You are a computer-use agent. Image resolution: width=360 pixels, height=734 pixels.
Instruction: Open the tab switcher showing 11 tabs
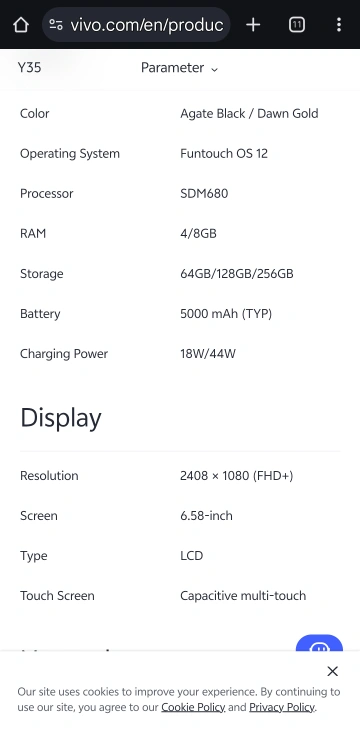pos(297,24)
